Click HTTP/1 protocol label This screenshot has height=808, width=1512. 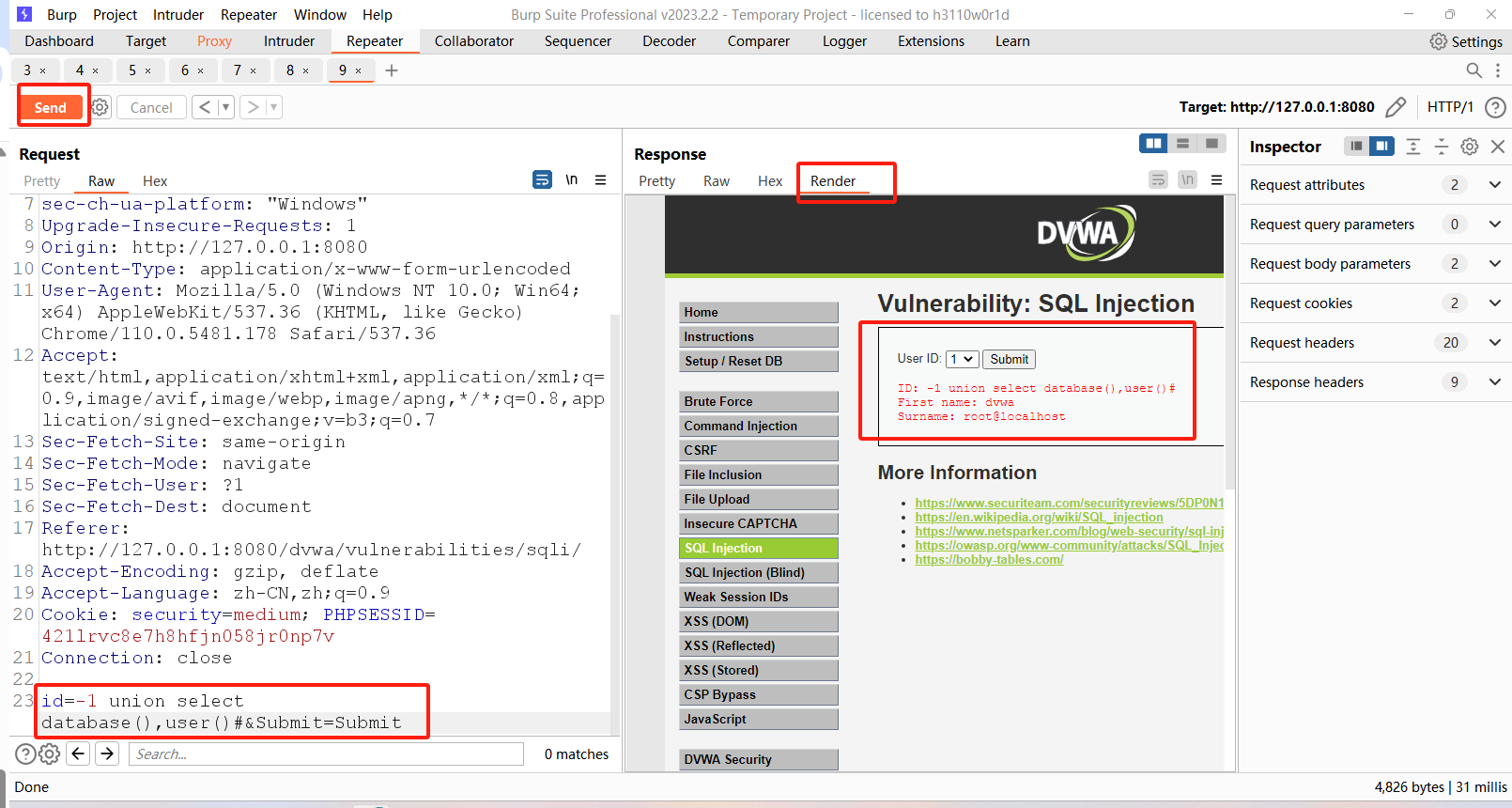tap(1450, 107)
